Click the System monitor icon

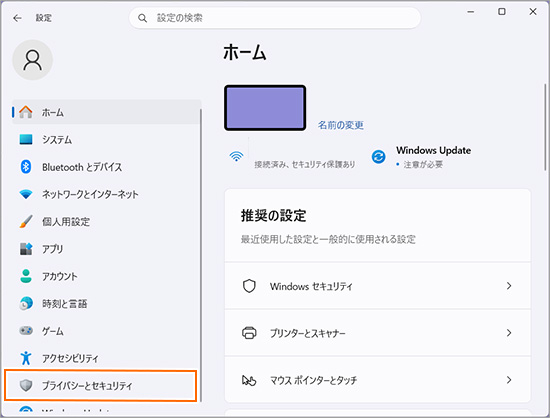[x=26, y=140]
